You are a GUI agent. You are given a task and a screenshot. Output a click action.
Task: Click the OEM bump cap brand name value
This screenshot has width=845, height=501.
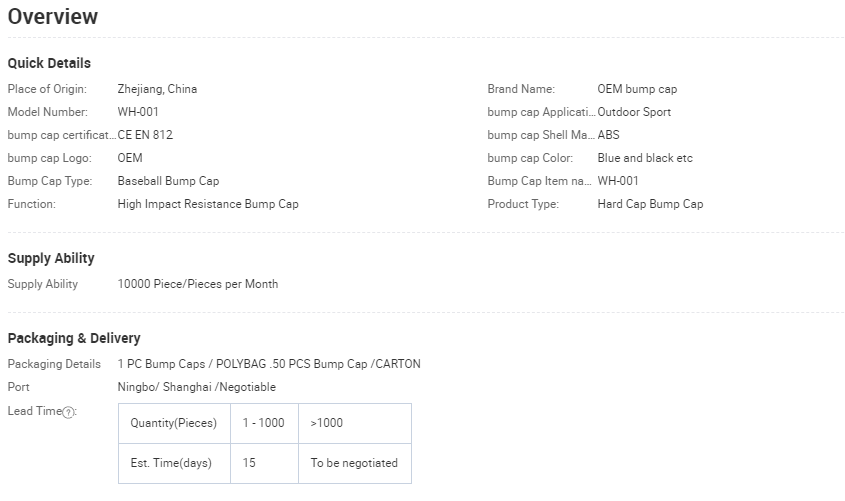point(637,89)
